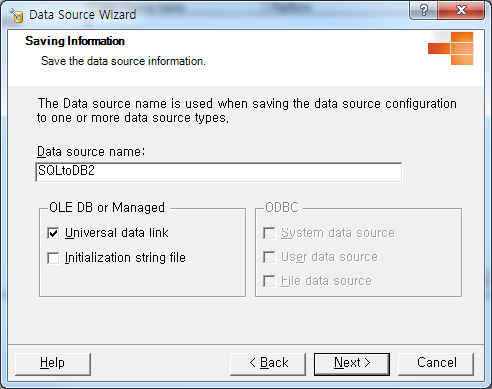Check the System data source checkbox
This screenshot has height=389, width=492.
tap(269, 233)
